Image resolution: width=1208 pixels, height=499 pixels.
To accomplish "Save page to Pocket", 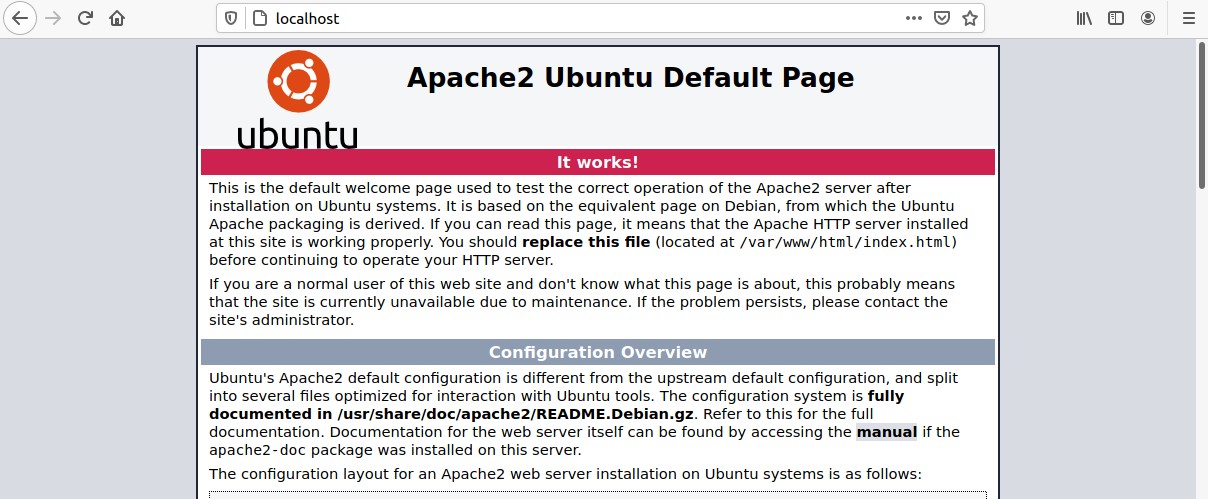I will coord(942,18).
